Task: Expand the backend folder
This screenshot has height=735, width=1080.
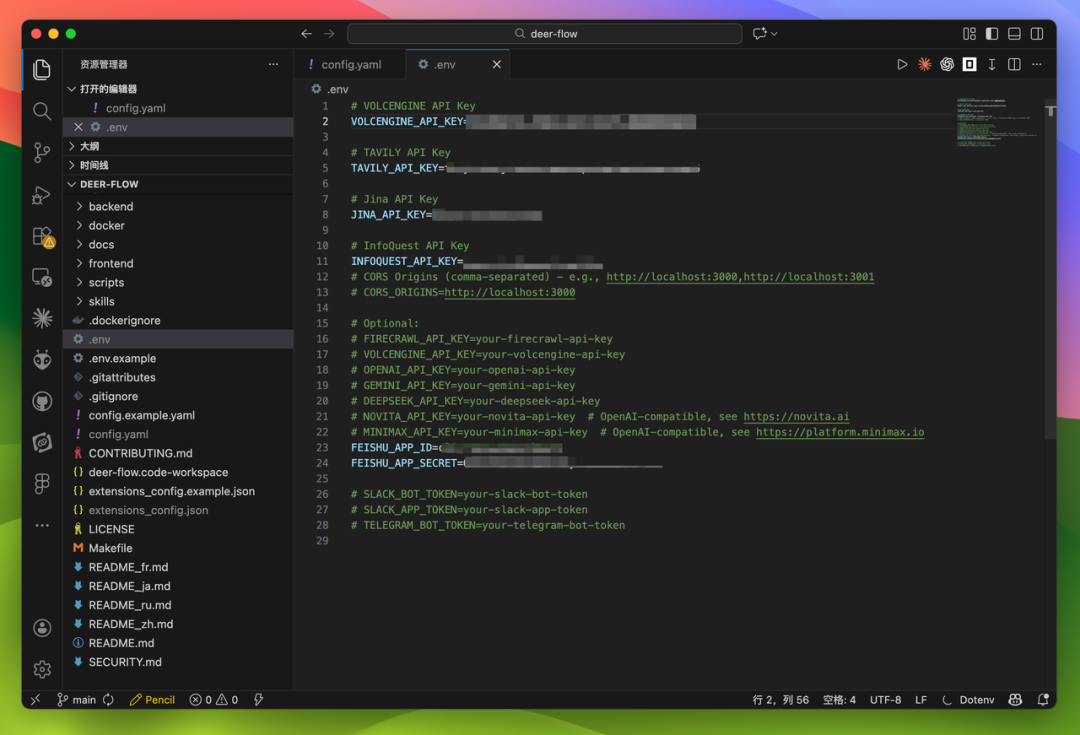Action: pos(110,207)
